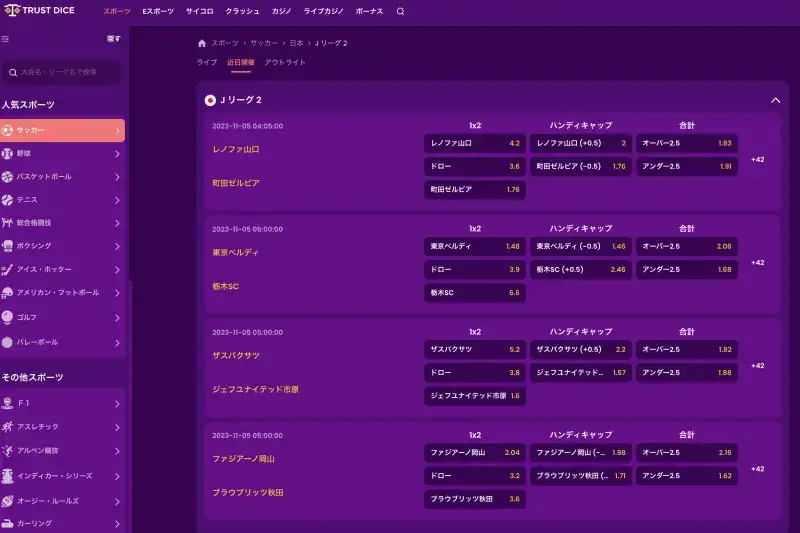Pick 栃木SC (+0.5) handicap at 2.46

[x=581, y=269]
